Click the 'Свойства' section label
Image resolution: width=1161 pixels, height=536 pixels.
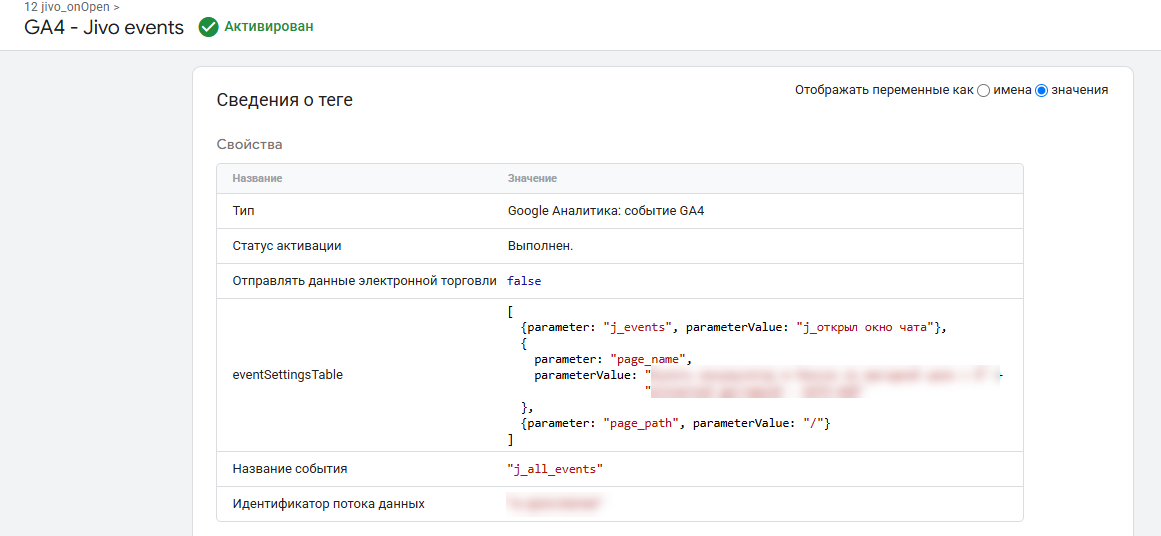click(x=250, y=144)
